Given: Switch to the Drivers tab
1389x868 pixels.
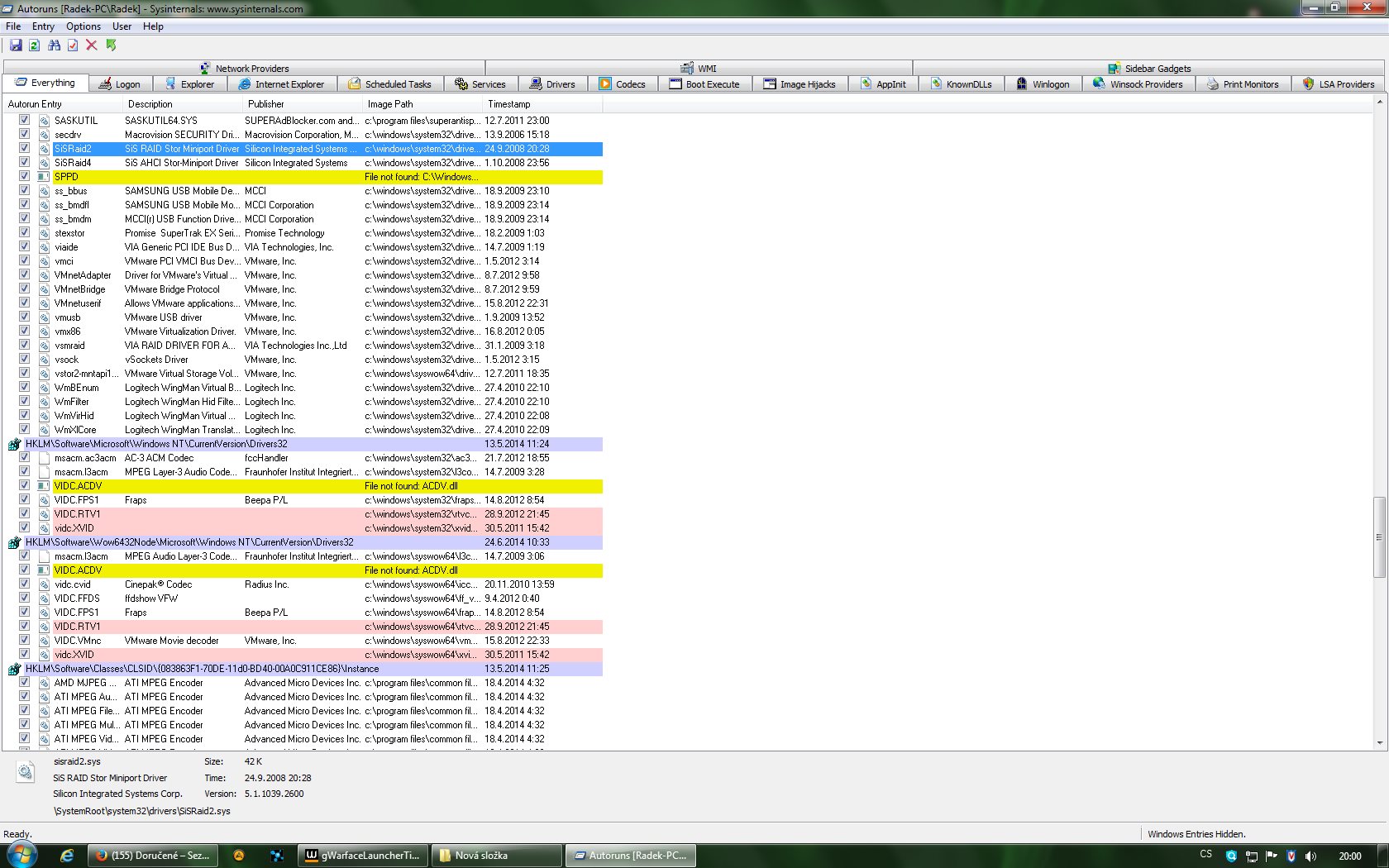Looking at the screenshot, I should point(552,83).
